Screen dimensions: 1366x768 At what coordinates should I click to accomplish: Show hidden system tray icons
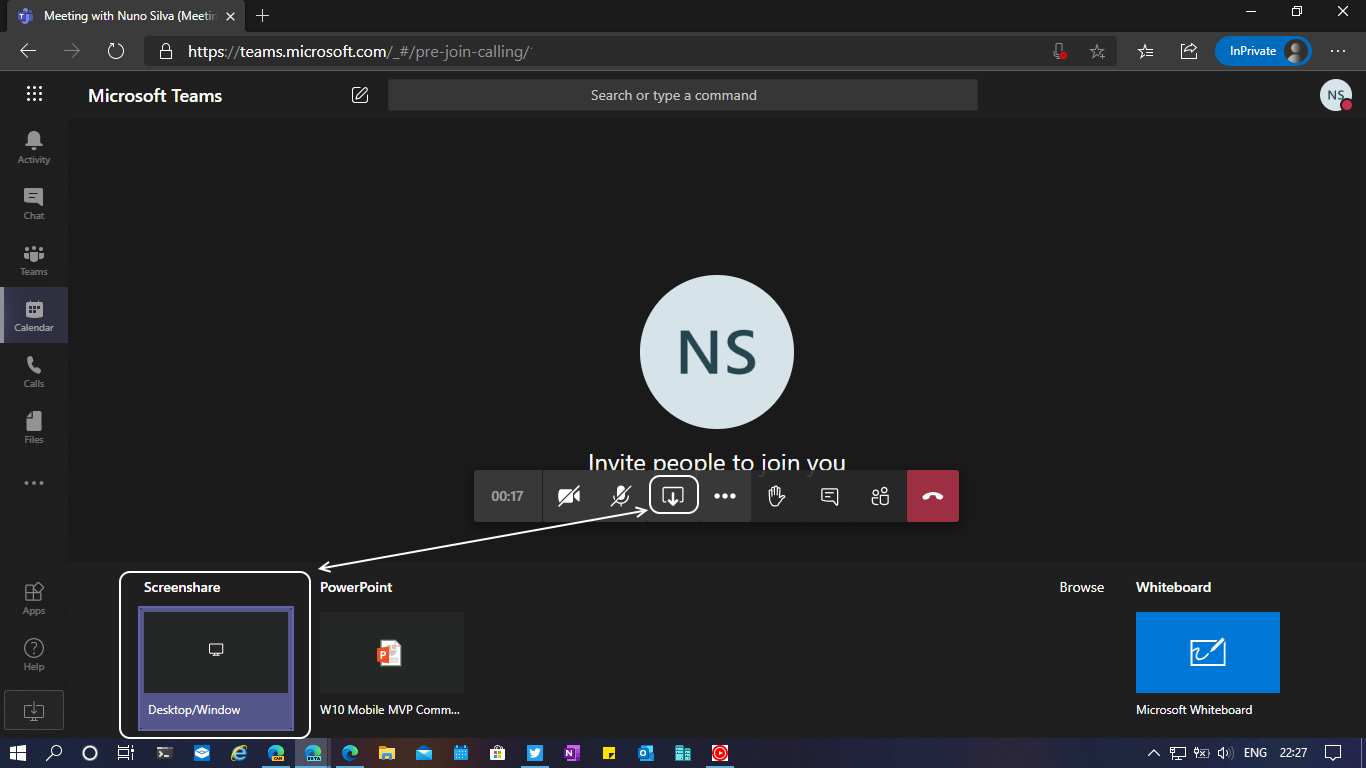(1153, 753)
